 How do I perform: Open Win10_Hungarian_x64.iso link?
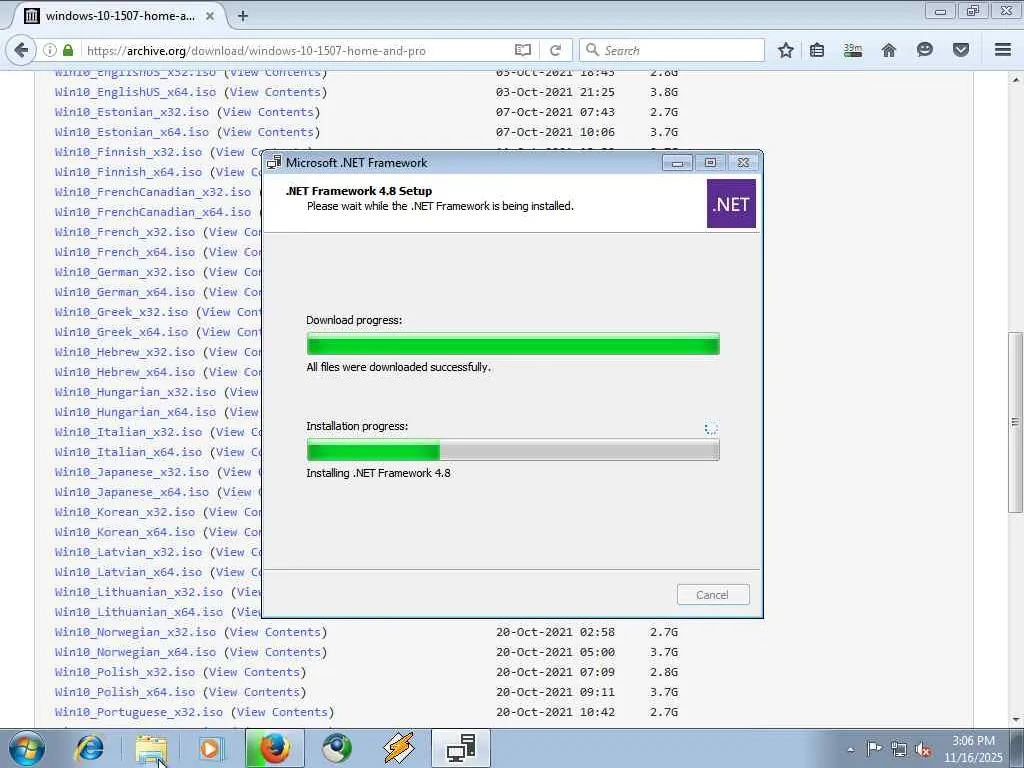[x=135, y=412]
